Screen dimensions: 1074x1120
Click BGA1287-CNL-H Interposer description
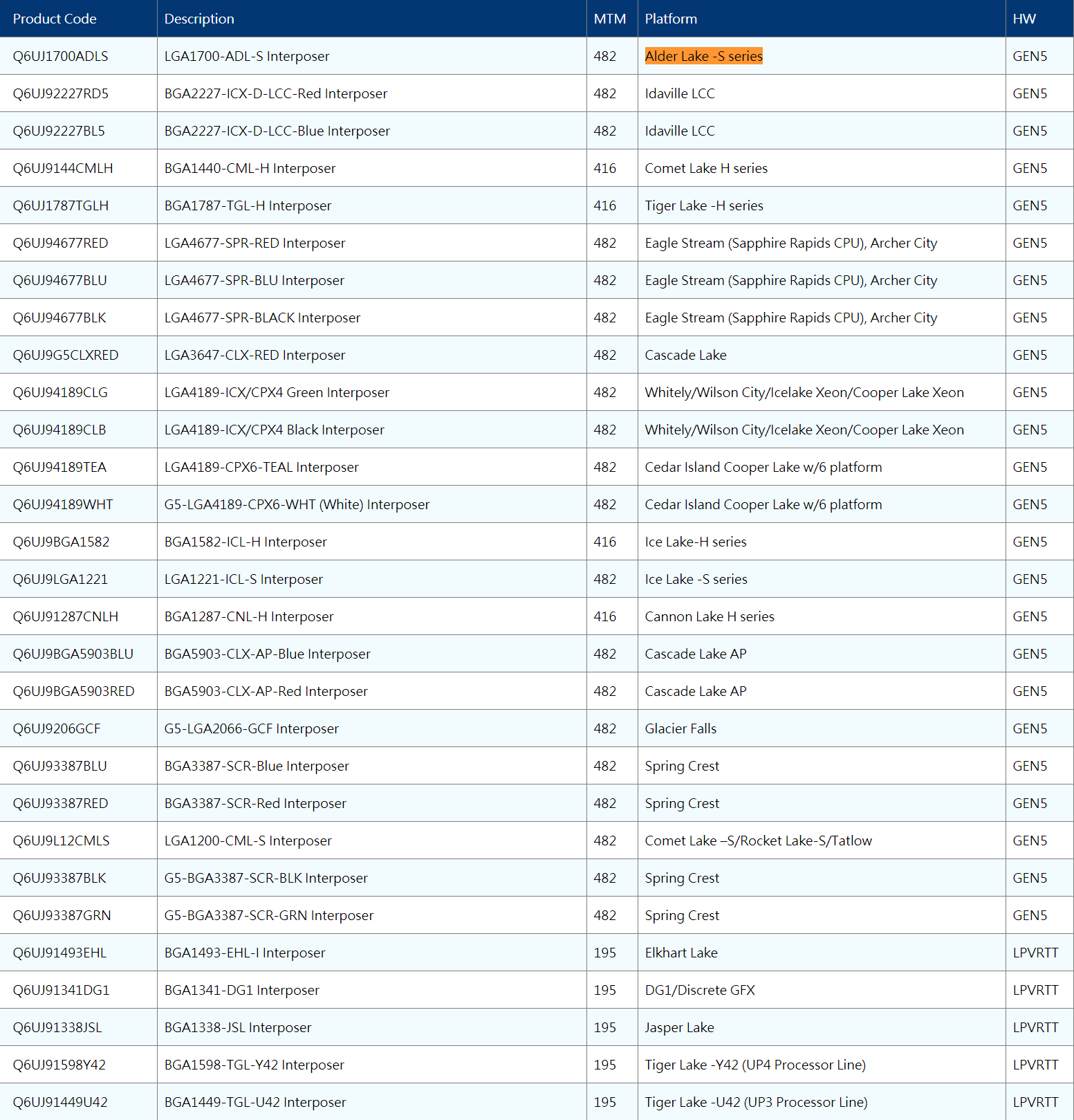tap(249, 616)
